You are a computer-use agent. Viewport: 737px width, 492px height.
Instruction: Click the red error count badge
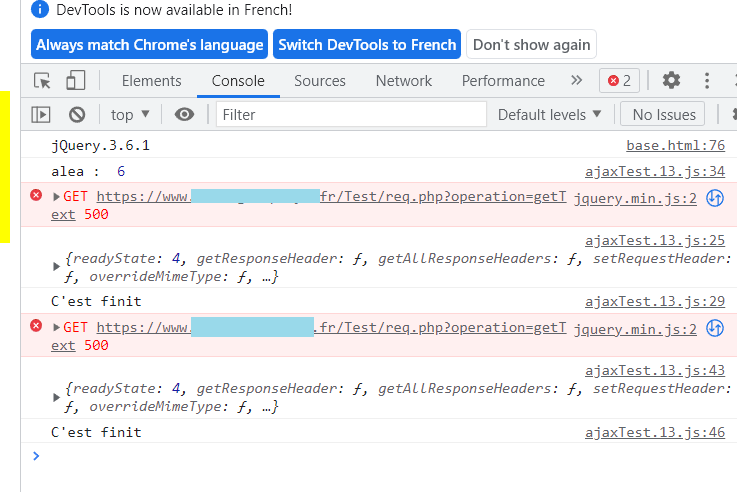click(619, 81)
